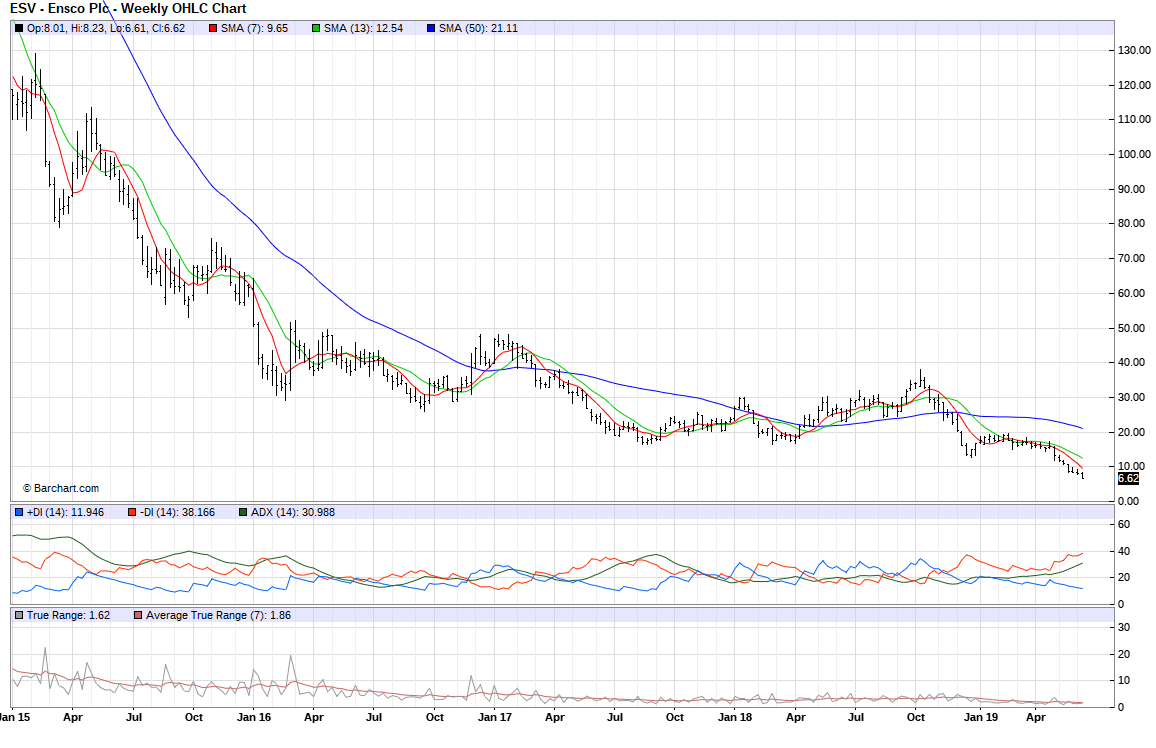Click the '© Barchart.com' credit text
The height and width of the screenshot is (748, 1156).
tap(60, 489)
